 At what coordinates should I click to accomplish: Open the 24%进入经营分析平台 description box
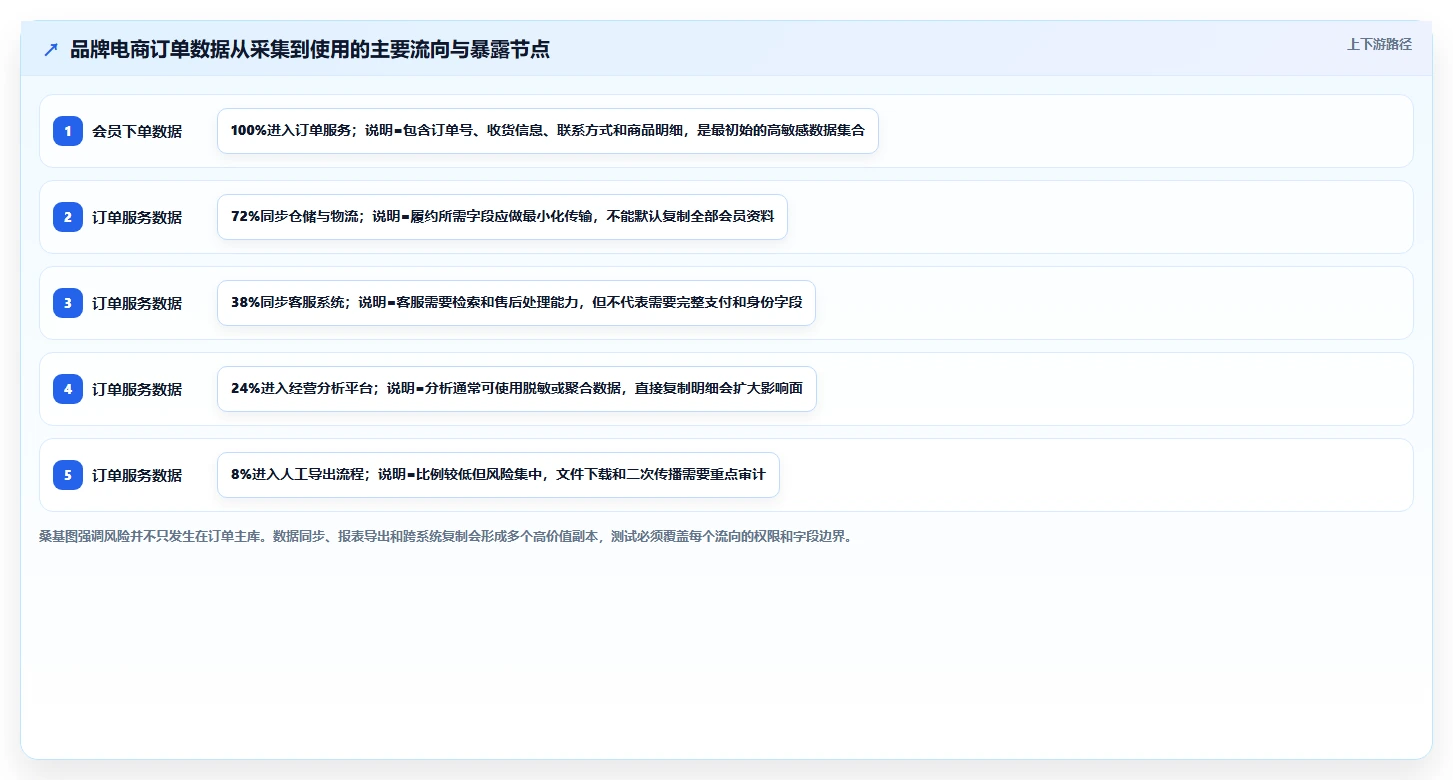[x=517, y=389]
